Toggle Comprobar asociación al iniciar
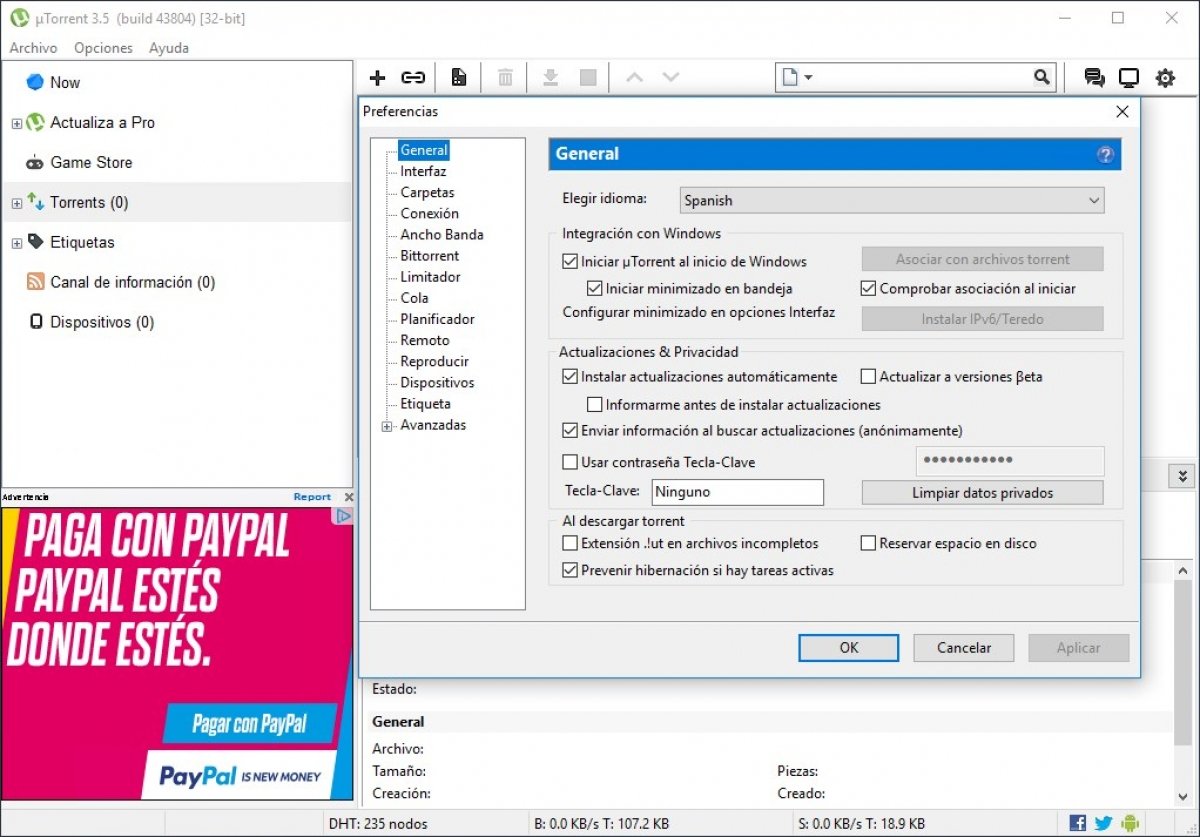 868,288
